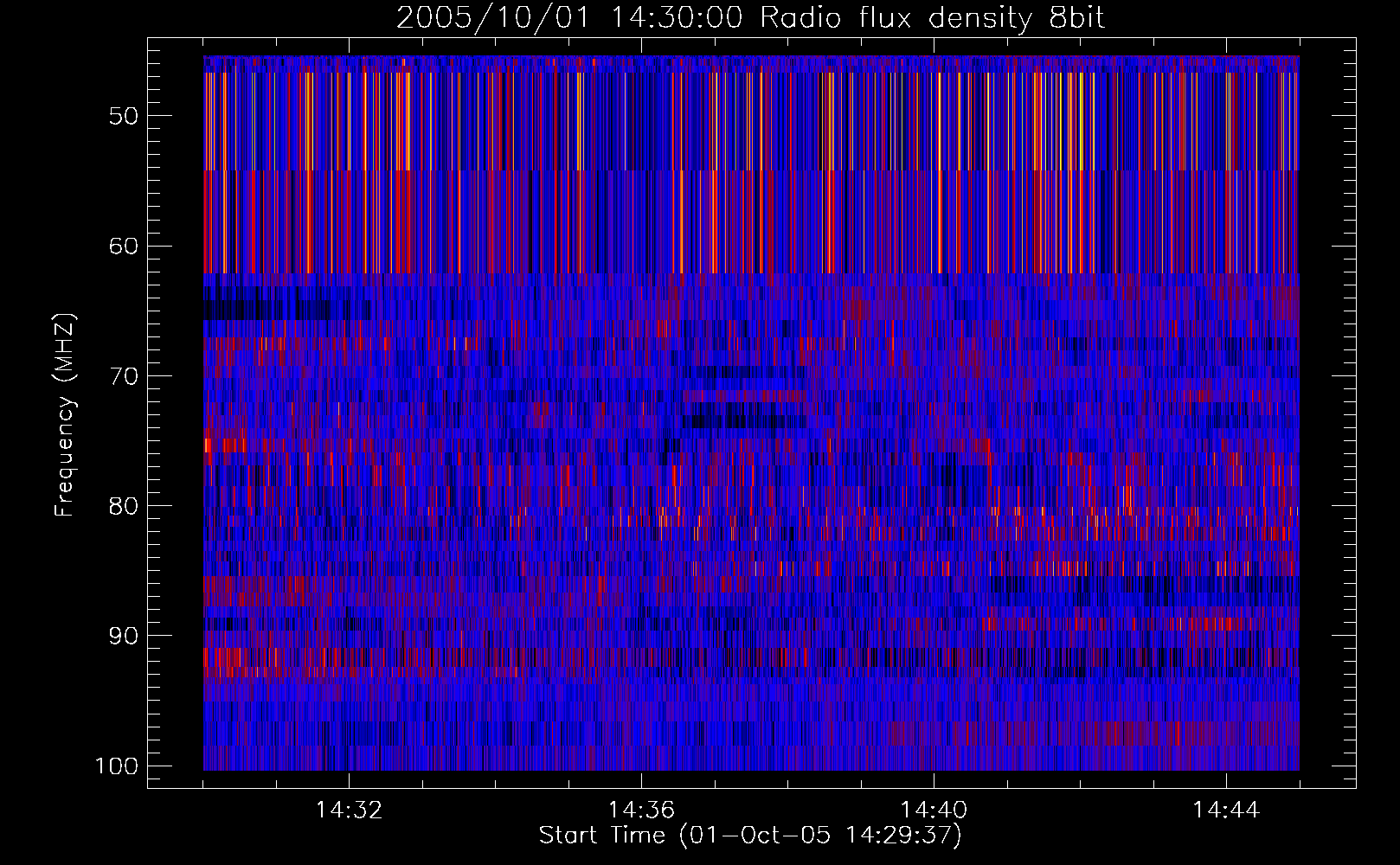Click the 80 frequency tick label
The width and height of the screenshot is (1400, 865).
tap(124, 506)
